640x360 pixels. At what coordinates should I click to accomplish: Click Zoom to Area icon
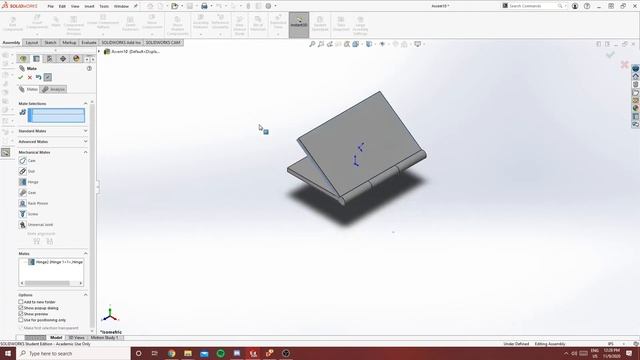tap(321, 44)
